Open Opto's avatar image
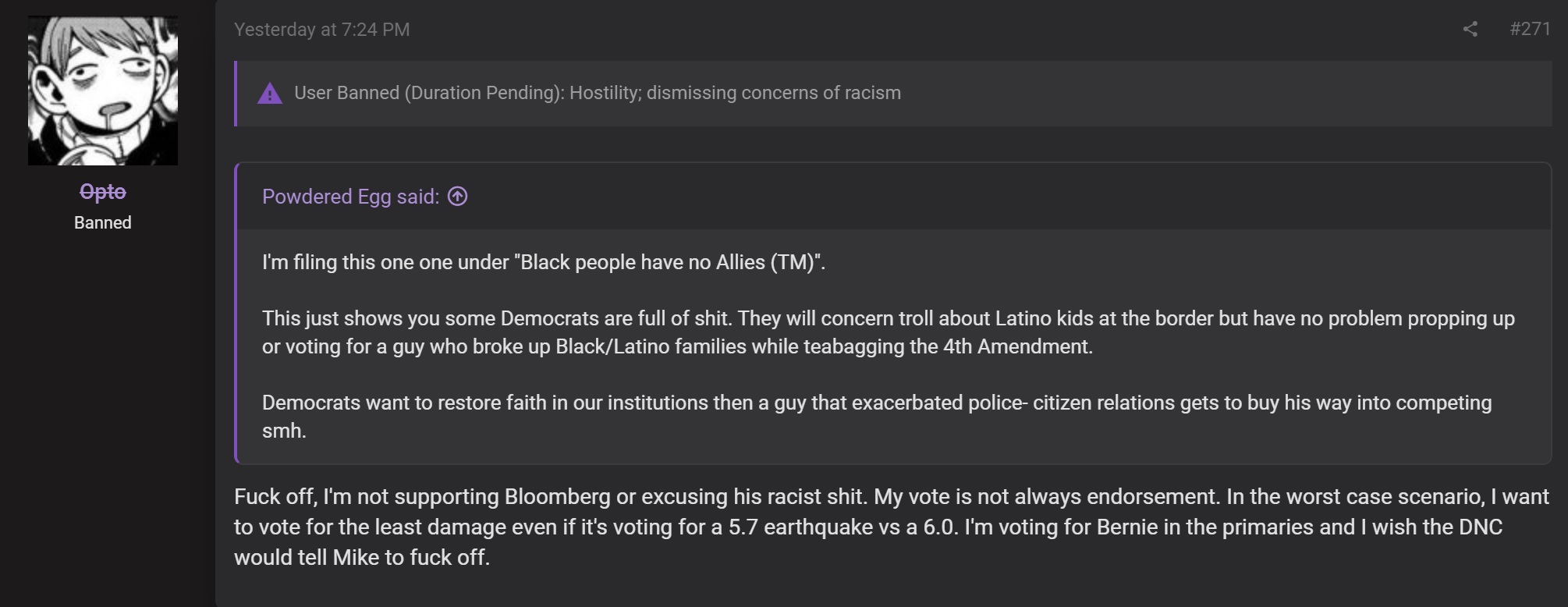1568x607 pixels. point(103,91)
